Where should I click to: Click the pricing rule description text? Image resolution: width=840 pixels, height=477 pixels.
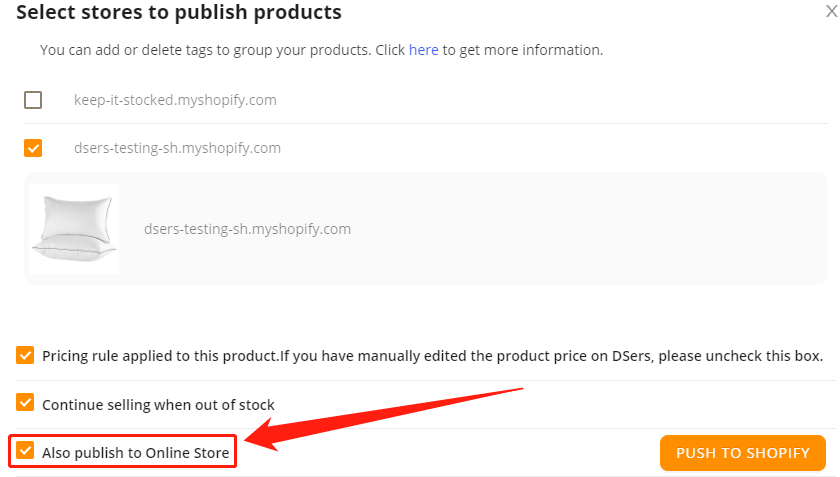[x=432, y=356]
